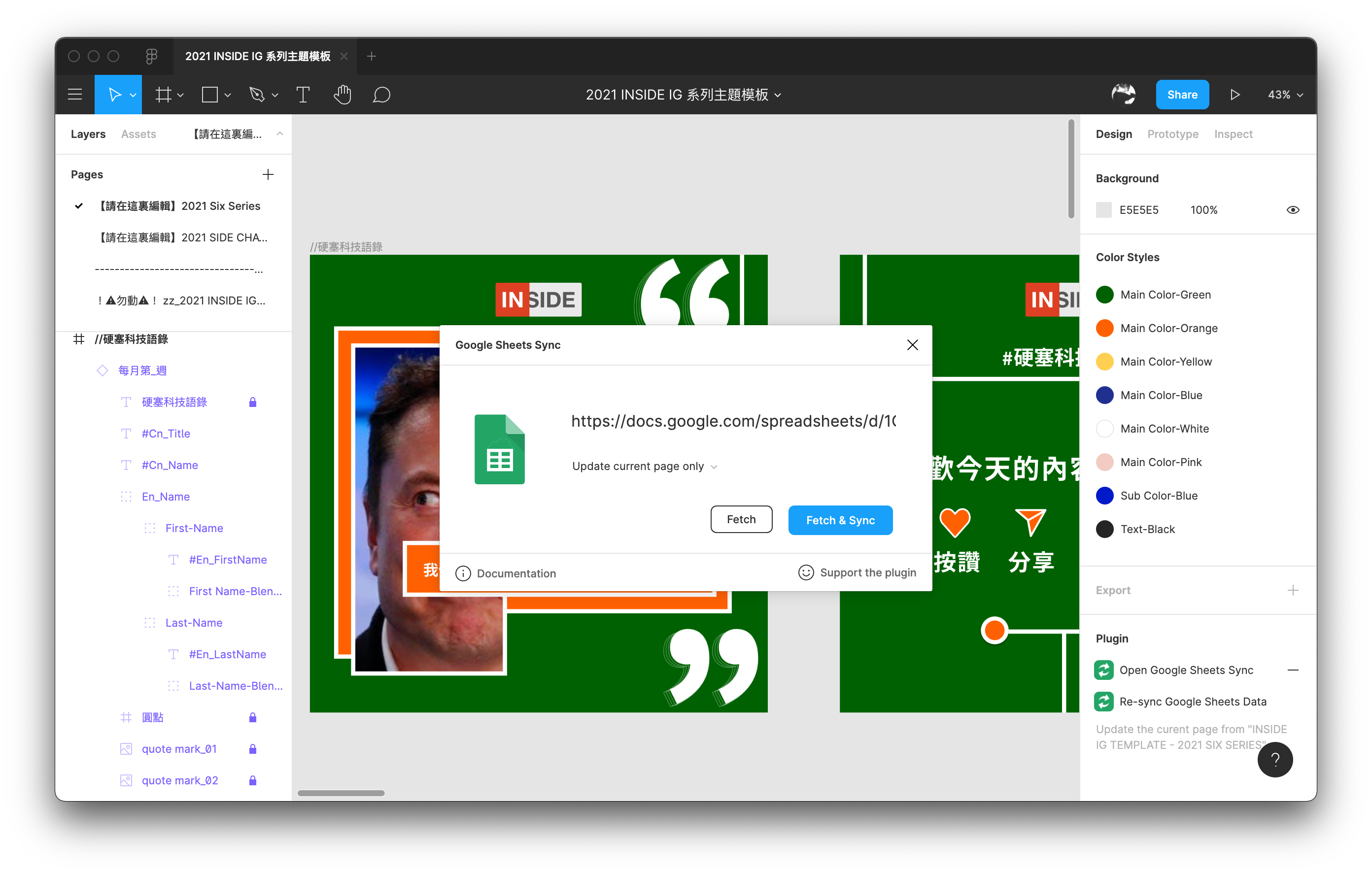
Task: Open the Figma main menu hamburger
Action: [74, 95]
